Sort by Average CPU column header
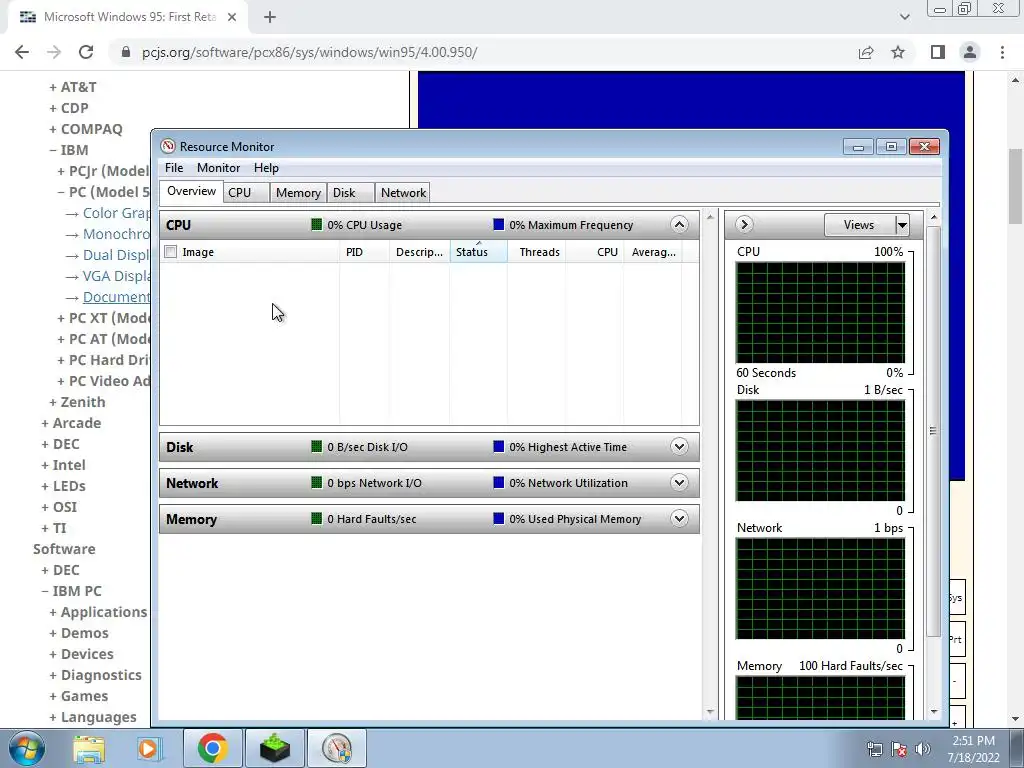The width and height of the screenshot is (1024, 768). coord(653,252)
